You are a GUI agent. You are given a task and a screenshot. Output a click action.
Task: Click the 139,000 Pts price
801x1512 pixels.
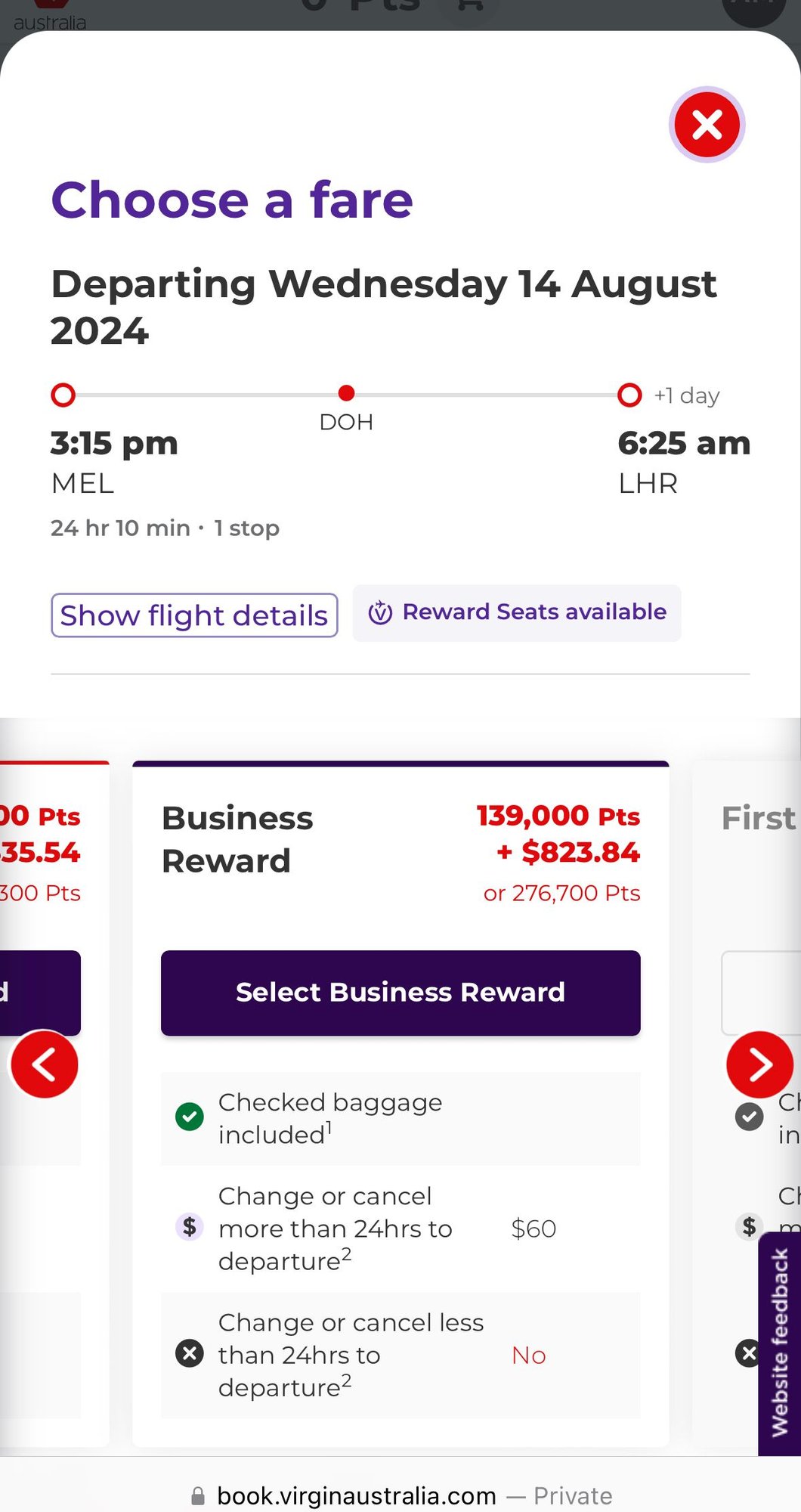(x=558, y=816)
